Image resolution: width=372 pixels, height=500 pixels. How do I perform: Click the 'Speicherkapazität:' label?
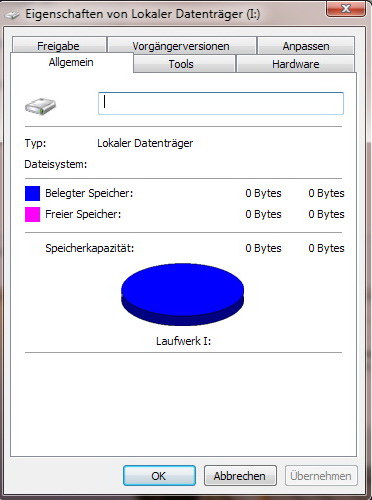pos(90,248)
